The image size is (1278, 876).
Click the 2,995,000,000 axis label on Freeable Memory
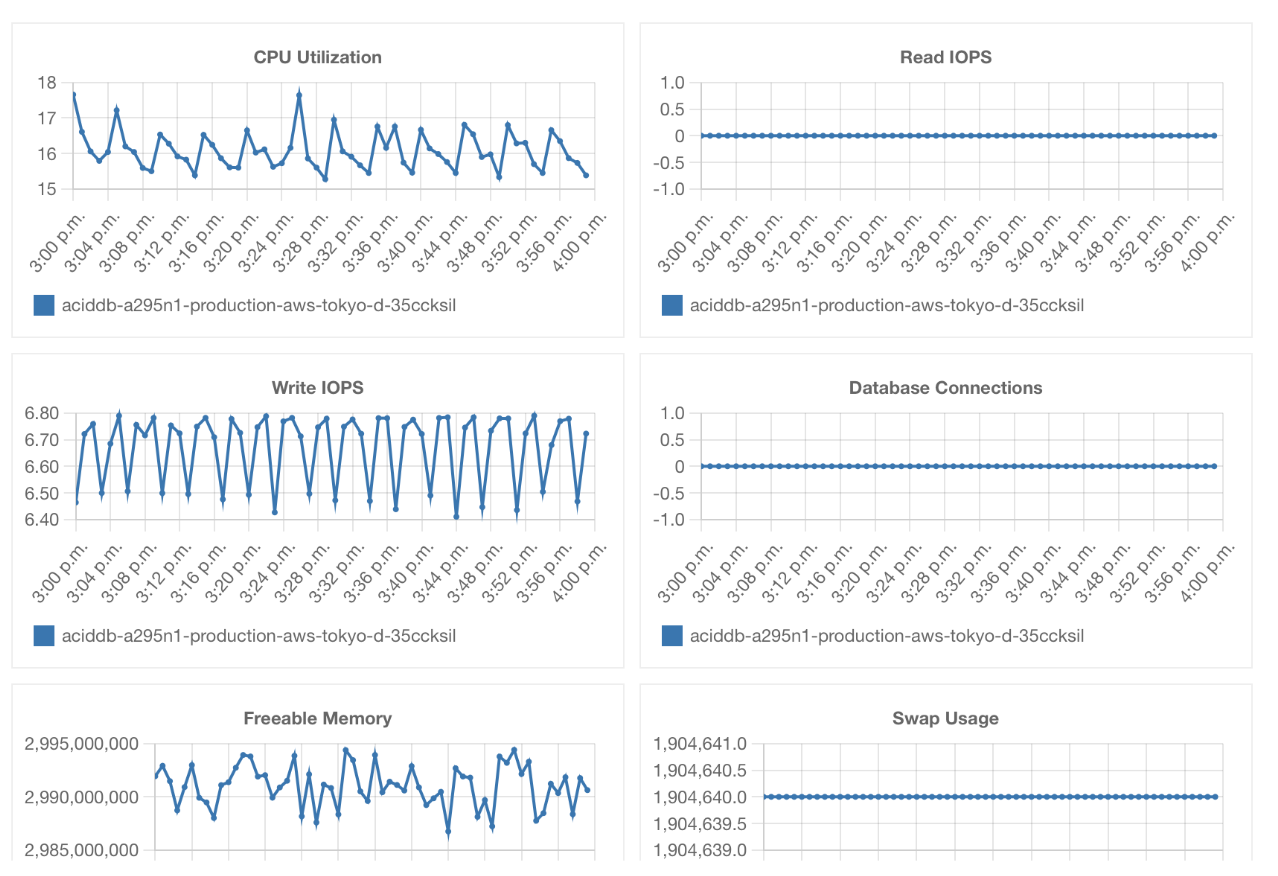click(x=82, y=745)
